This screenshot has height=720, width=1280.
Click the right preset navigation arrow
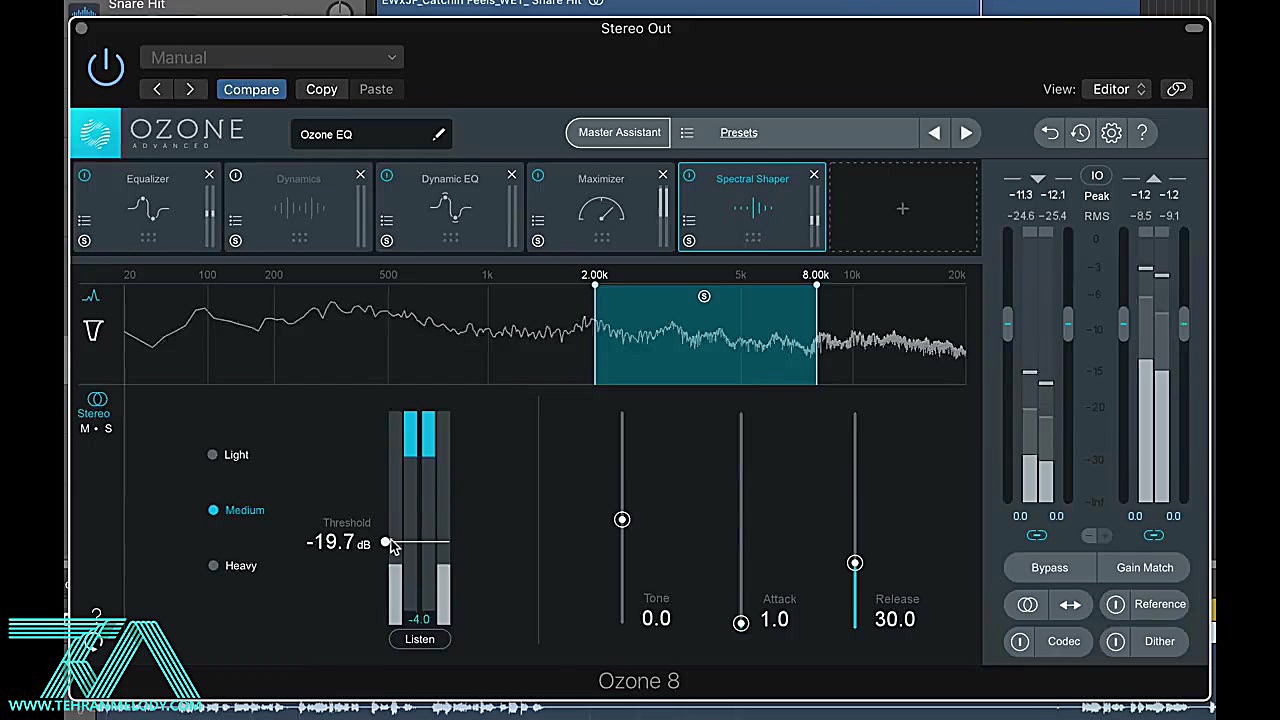(965, 132)
